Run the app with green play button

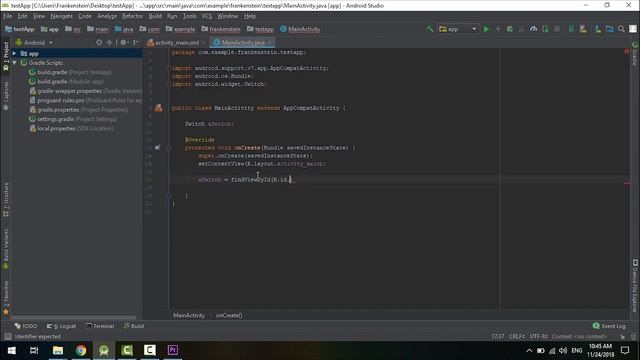486,29
